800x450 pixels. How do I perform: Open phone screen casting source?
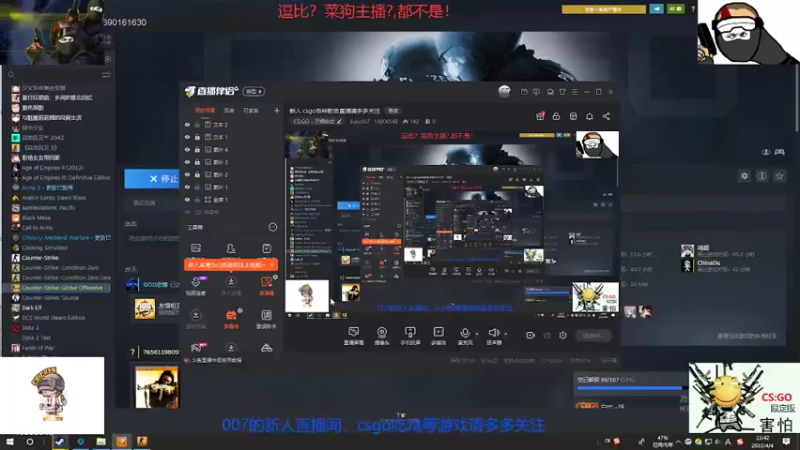(410, 336)
